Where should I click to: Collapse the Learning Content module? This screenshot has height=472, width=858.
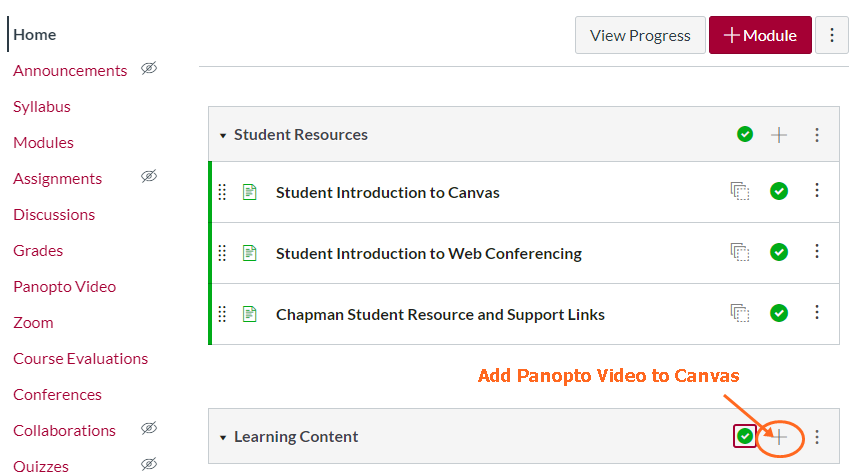(x=224, y=437)
